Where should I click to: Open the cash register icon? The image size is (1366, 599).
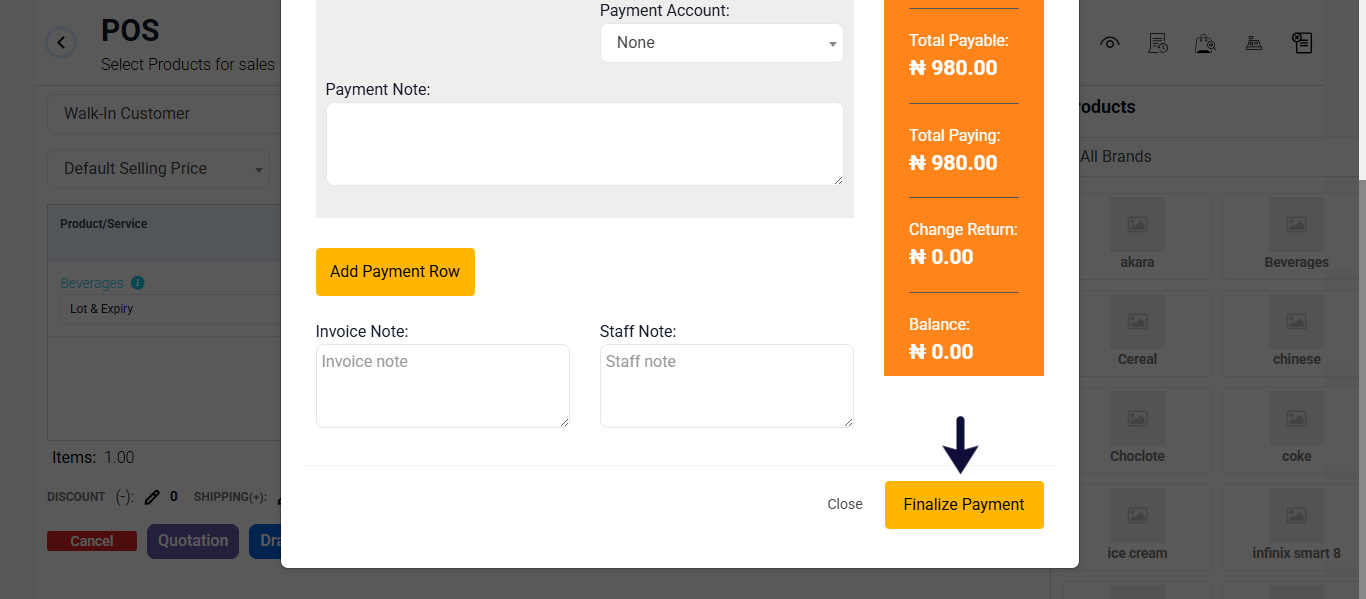1253,43
